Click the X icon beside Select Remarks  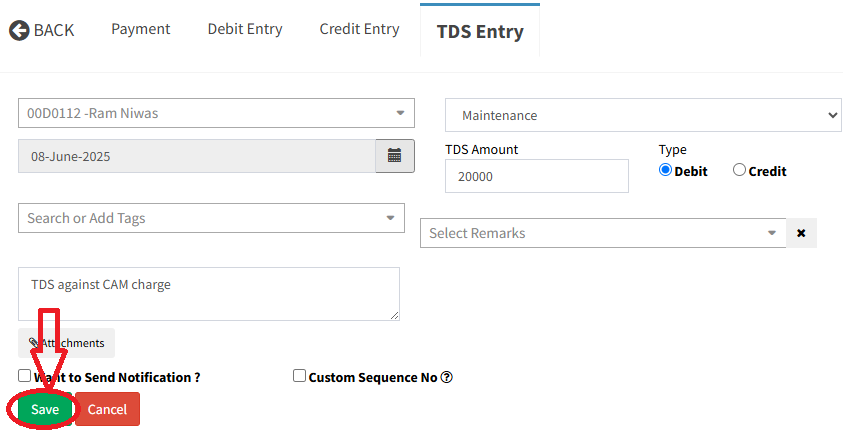(801, 233)
